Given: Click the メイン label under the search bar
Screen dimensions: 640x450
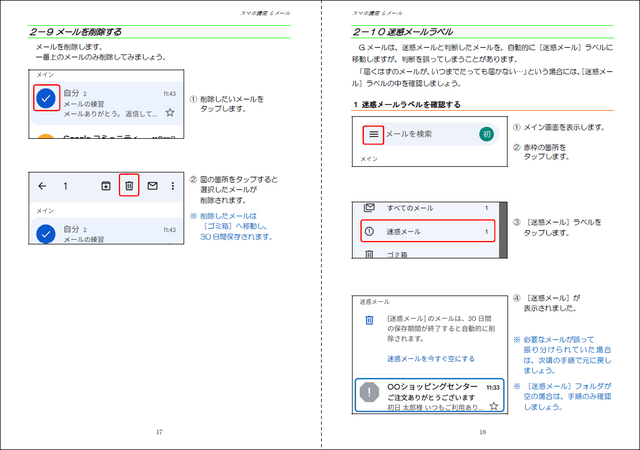Looking at the screenshot, I should [x=369, y=159].
